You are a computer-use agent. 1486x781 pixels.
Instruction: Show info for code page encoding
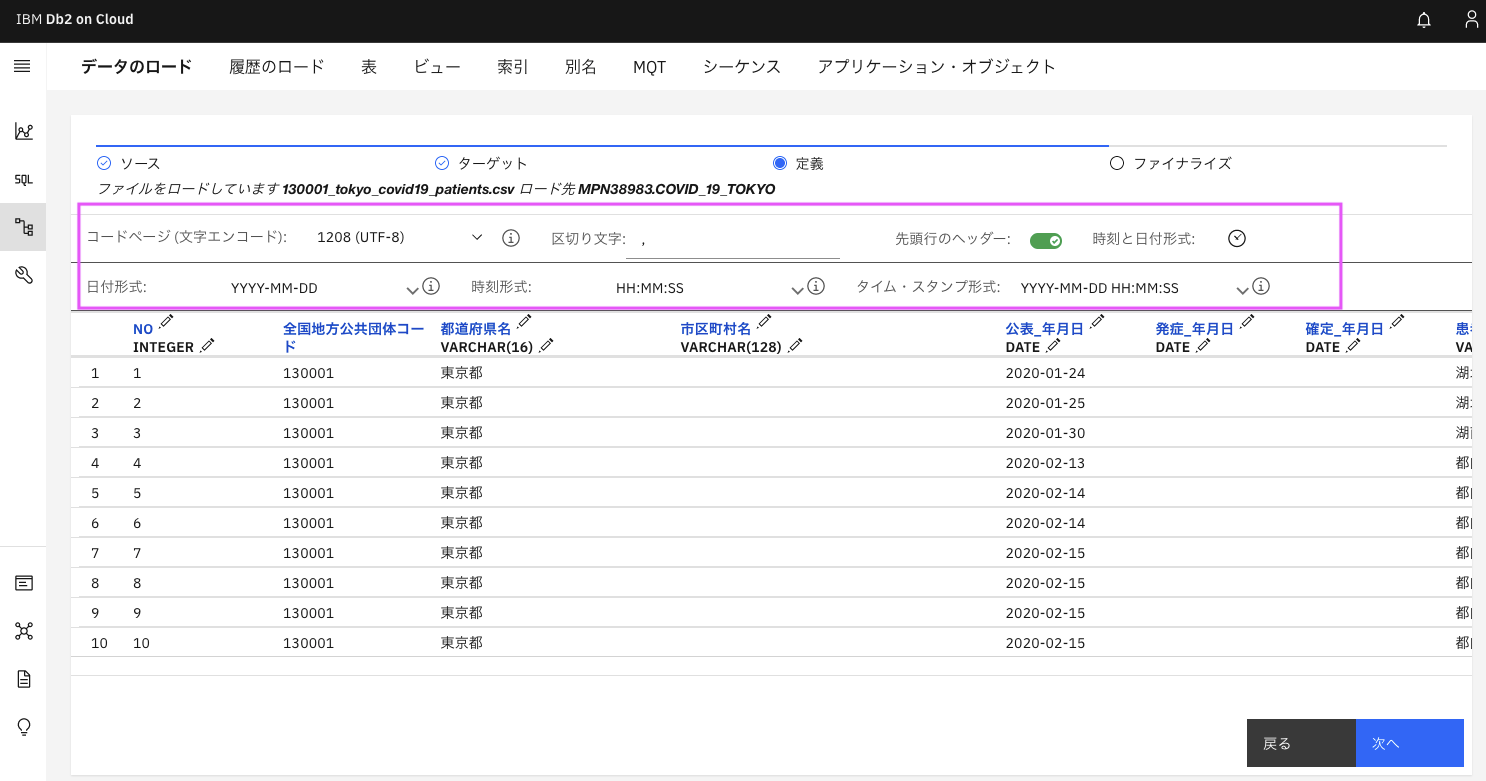click(511, 238)
